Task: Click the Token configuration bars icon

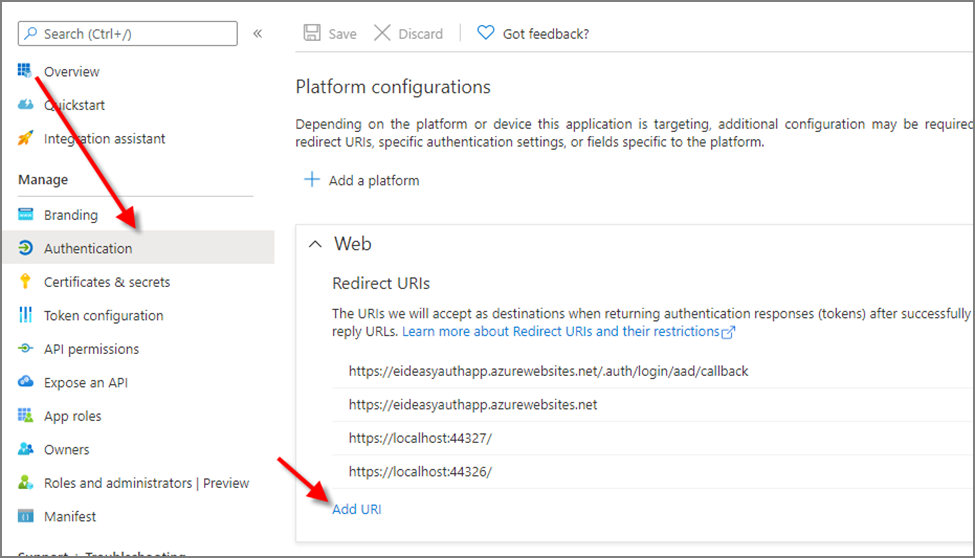Action: coord(25,315)
